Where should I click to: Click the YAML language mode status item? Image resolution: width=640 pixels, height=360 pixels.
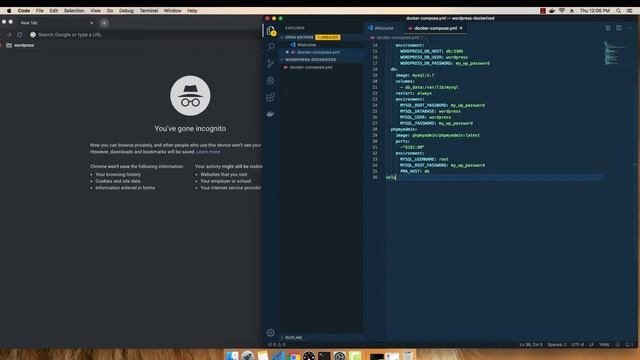point(604,344)
